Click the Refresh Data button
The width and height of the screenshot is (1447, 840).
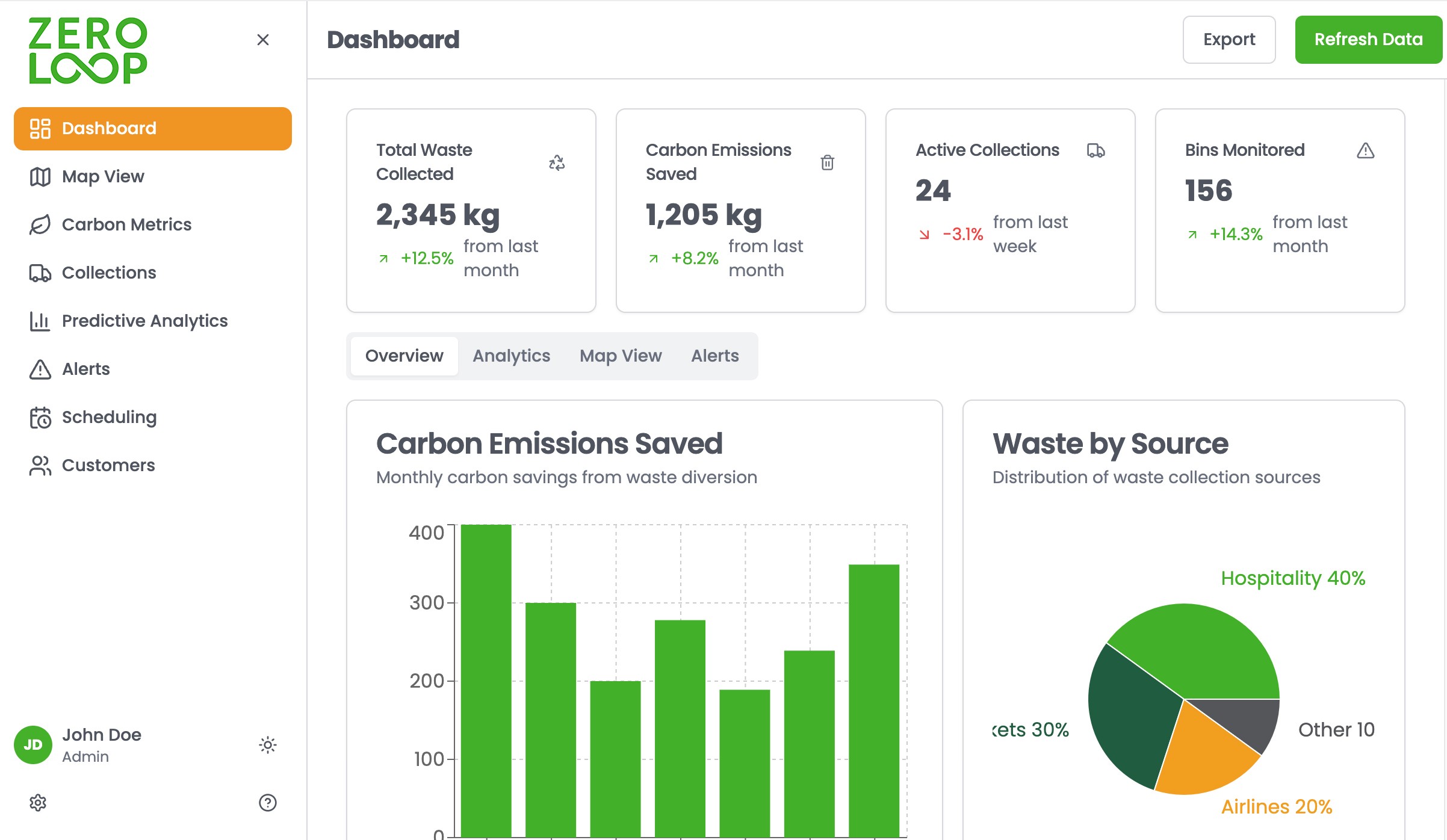tap(1369, 40)
